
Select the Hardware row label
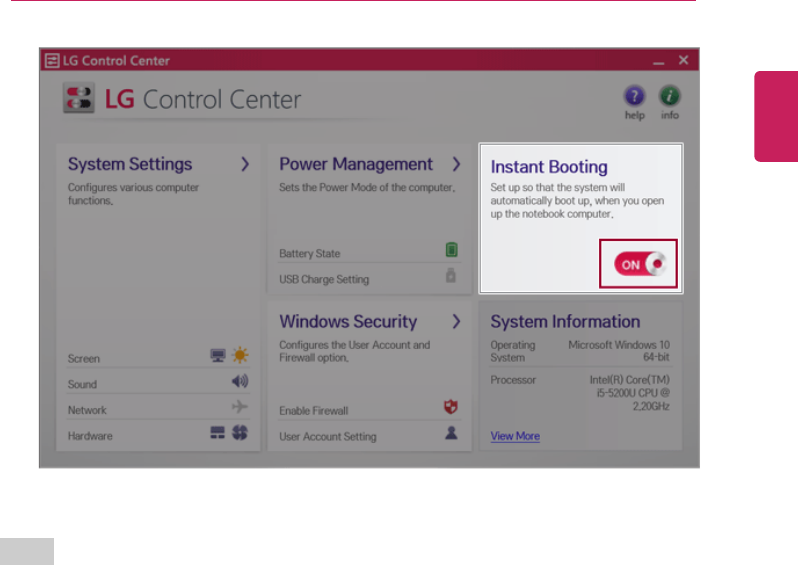click(90, 436)
